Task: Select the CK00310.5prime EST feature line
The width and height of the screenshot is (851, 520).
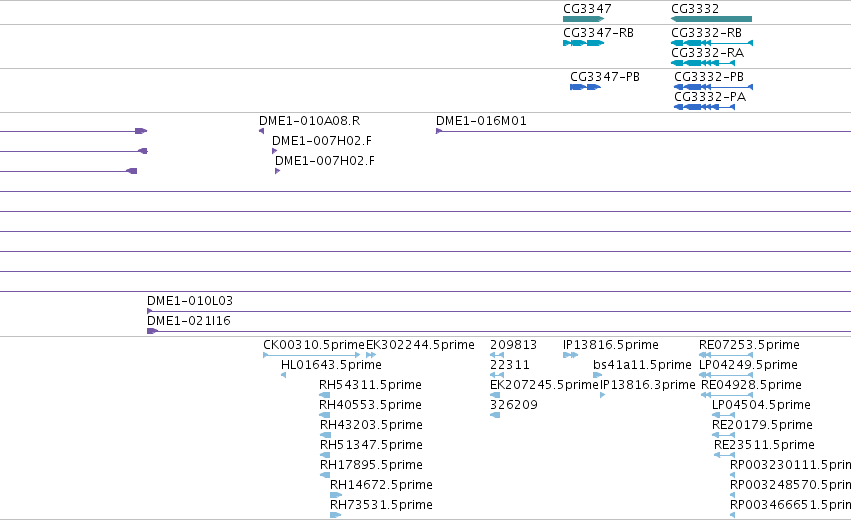Action: [312, 355]
